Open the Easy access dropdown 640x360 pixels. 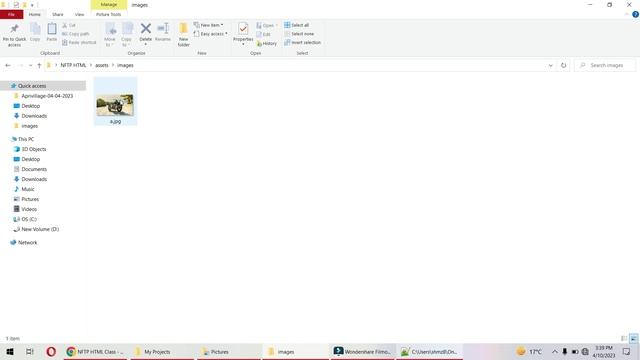click(211, 34)
